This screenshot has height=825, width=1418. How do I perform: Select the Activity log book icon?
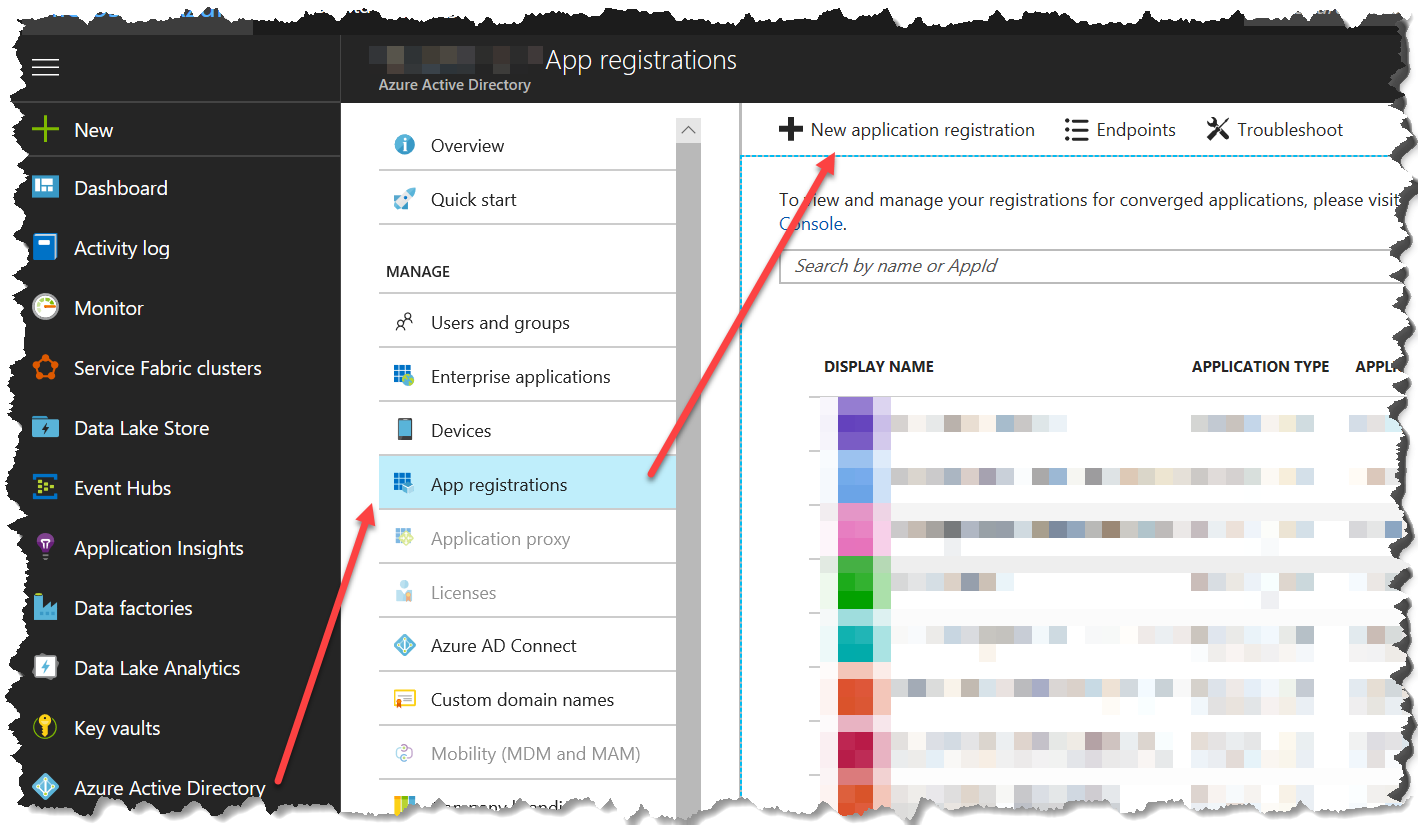[46, 247]
